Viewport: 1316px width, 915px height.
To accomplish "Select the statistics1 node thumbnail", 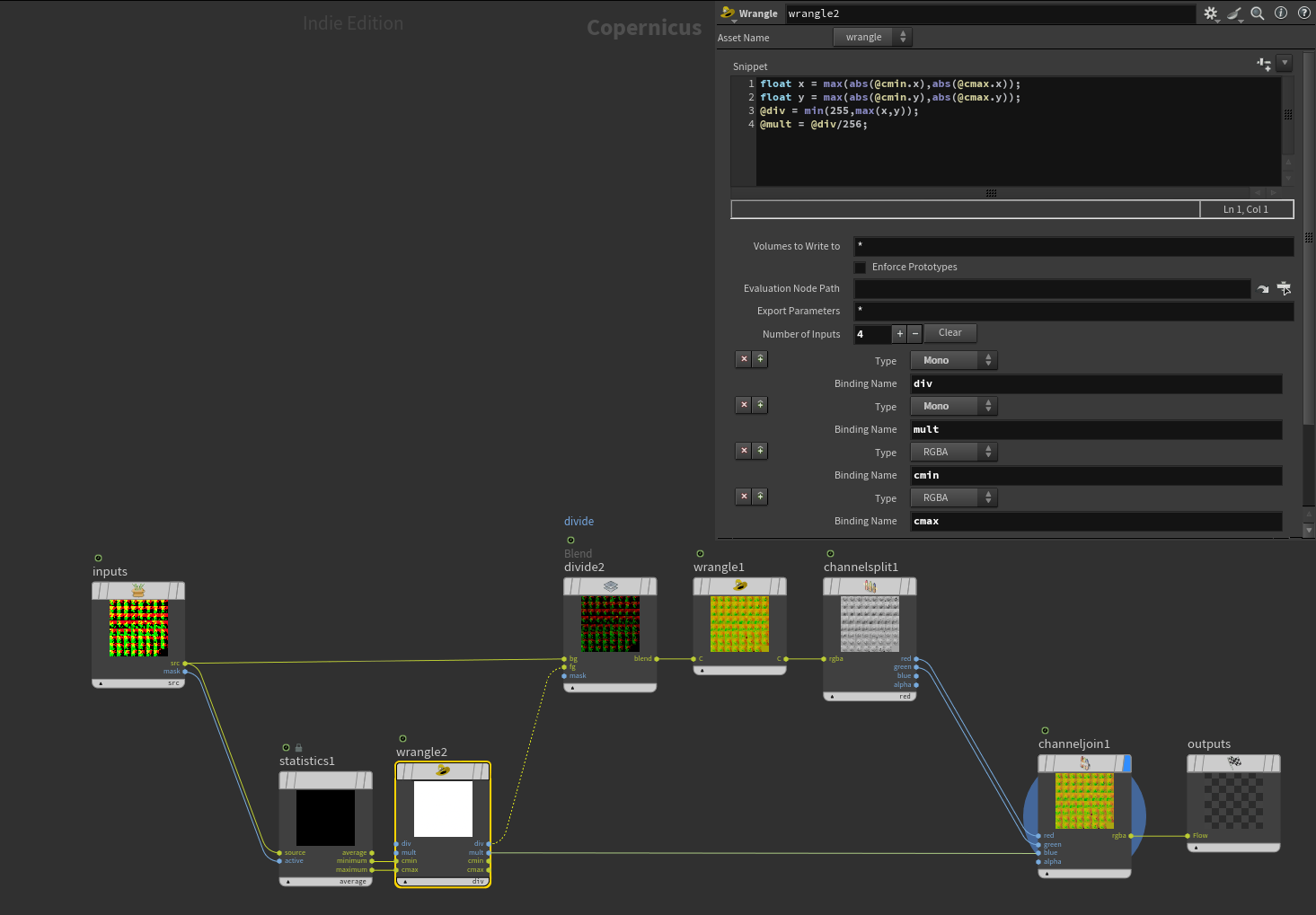I will [x=325, y=817].
